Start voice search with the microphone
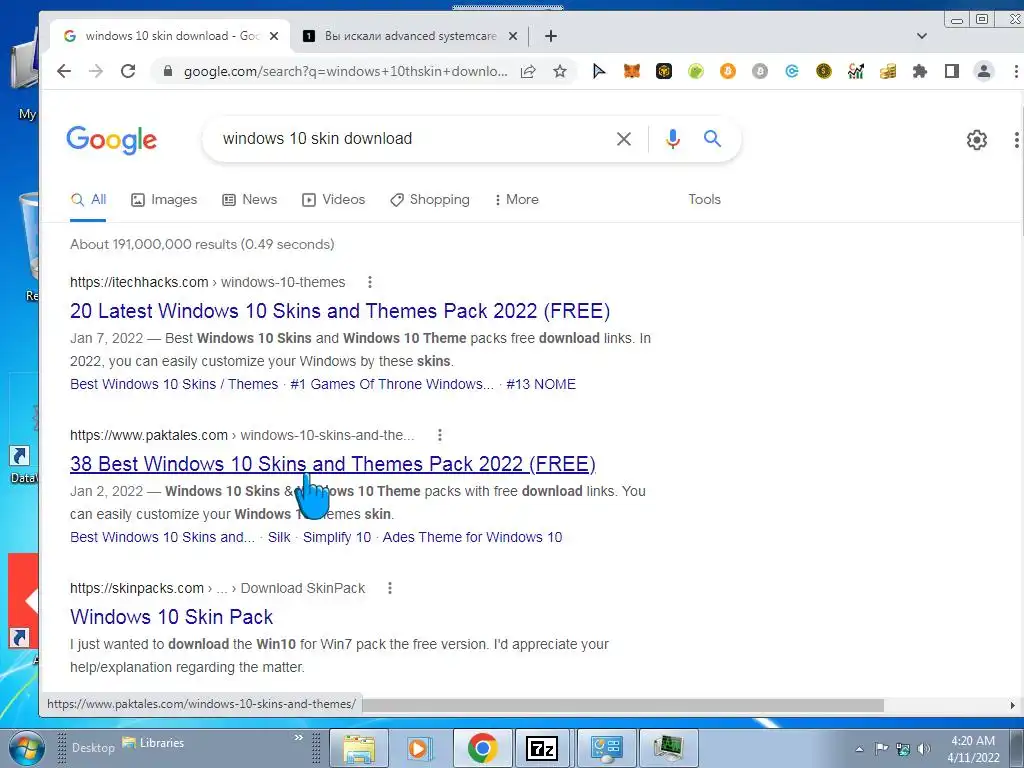 [673, 138]
